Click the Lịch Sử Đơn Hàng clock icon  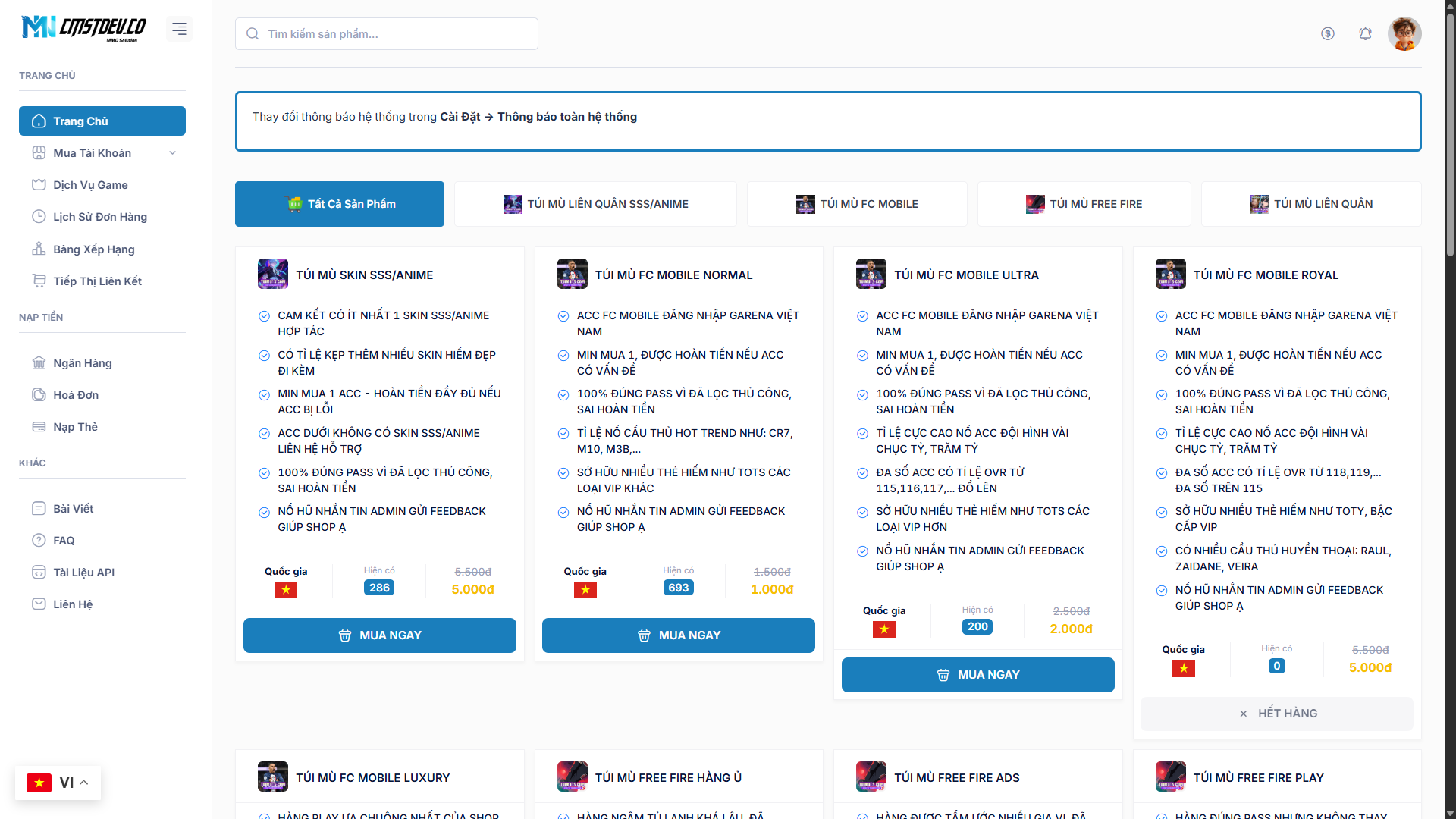(x=39, y=217)
